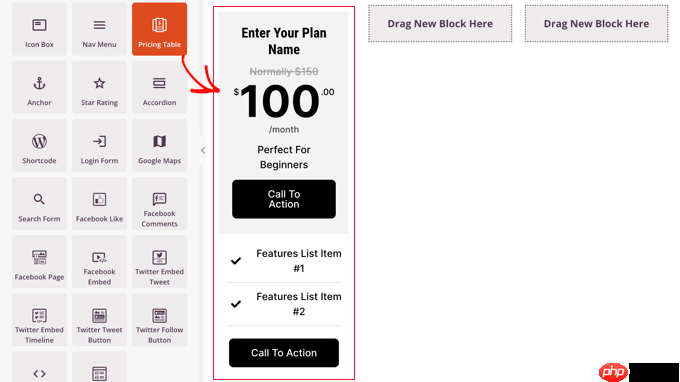Pick the Anchor block
This screenshot has width=680, height=382.
39,87
